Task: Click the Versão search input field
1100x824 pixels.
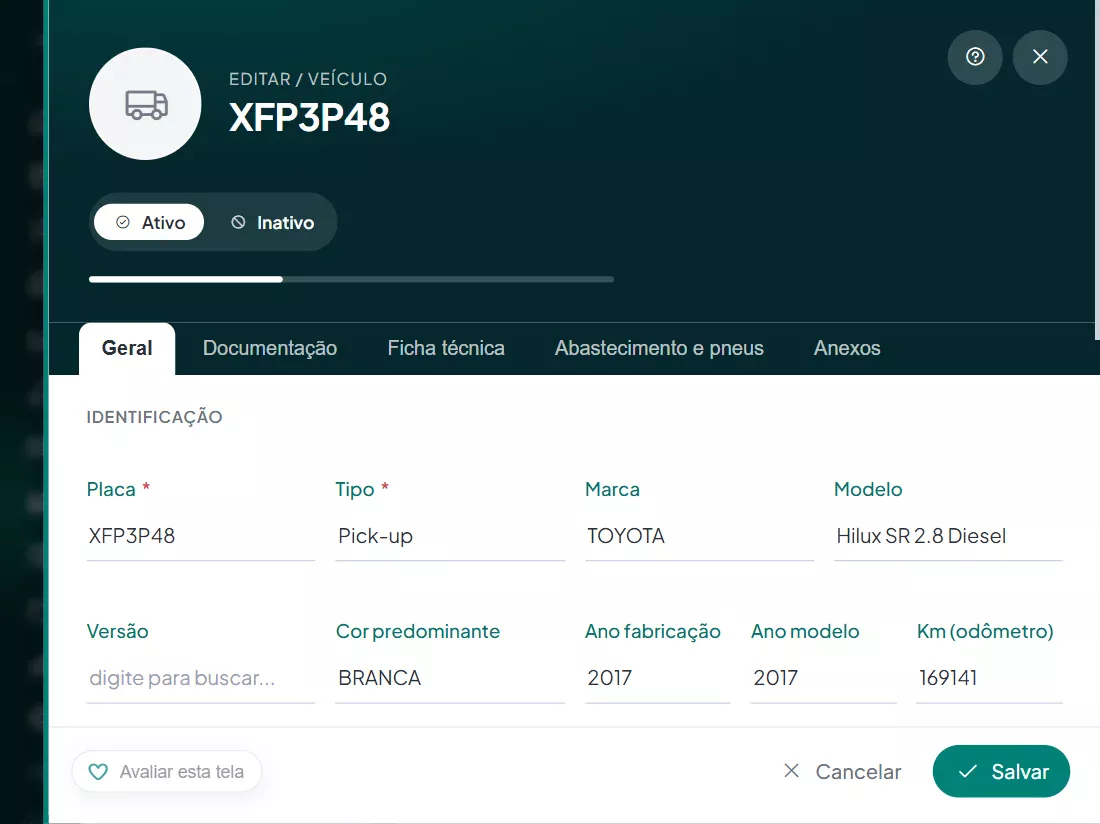Action: 201,678
